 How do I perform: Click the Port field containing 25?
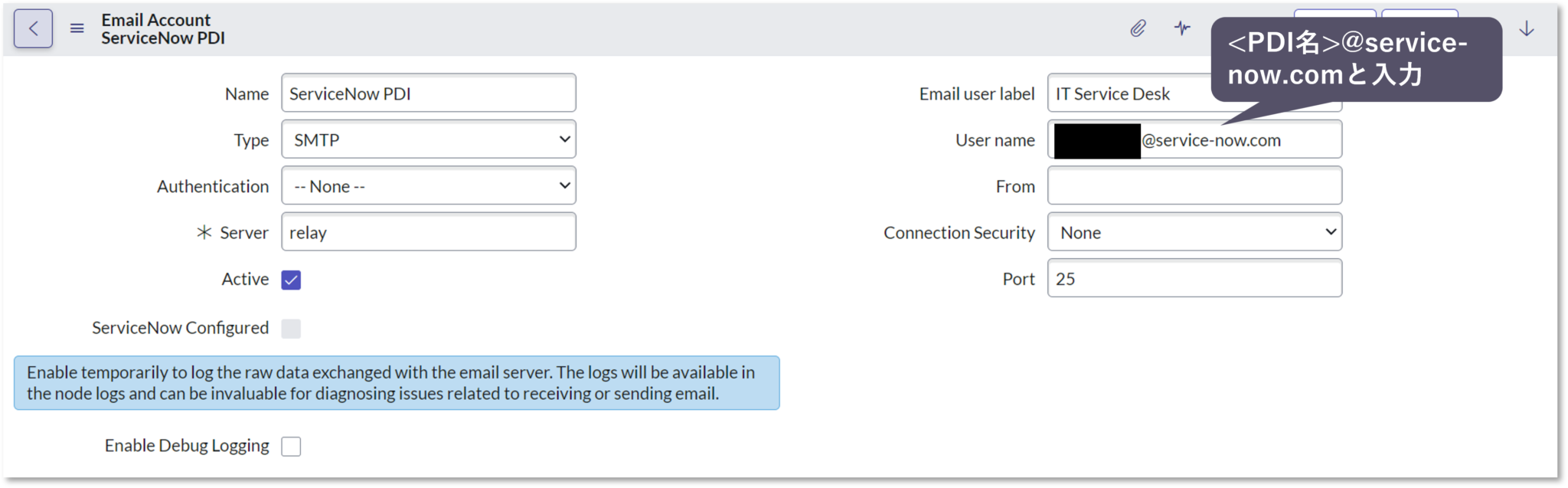1194,279
